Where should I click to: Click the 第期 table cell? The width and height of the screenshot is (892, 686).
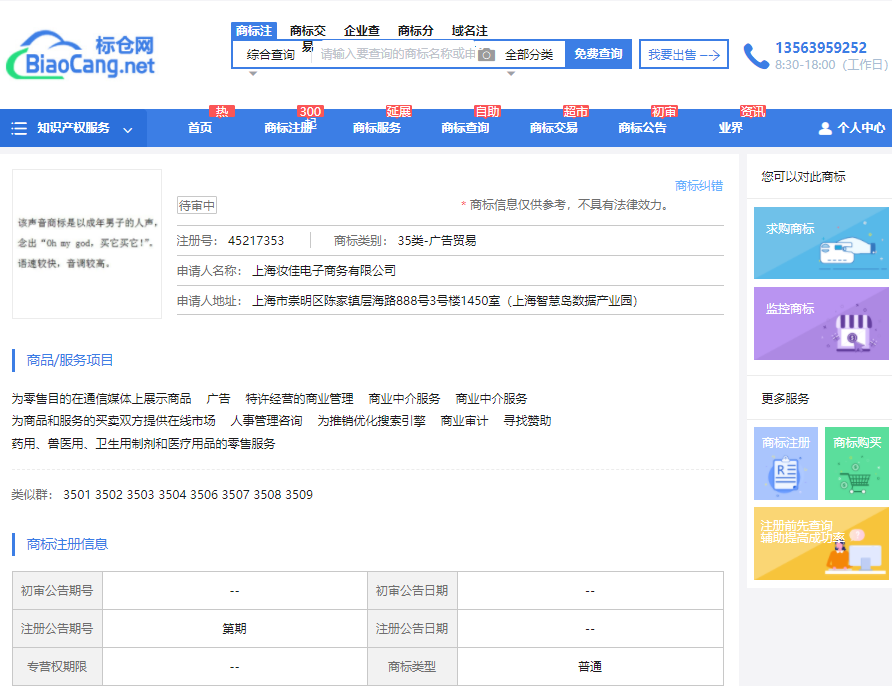[x=234, y=629]
